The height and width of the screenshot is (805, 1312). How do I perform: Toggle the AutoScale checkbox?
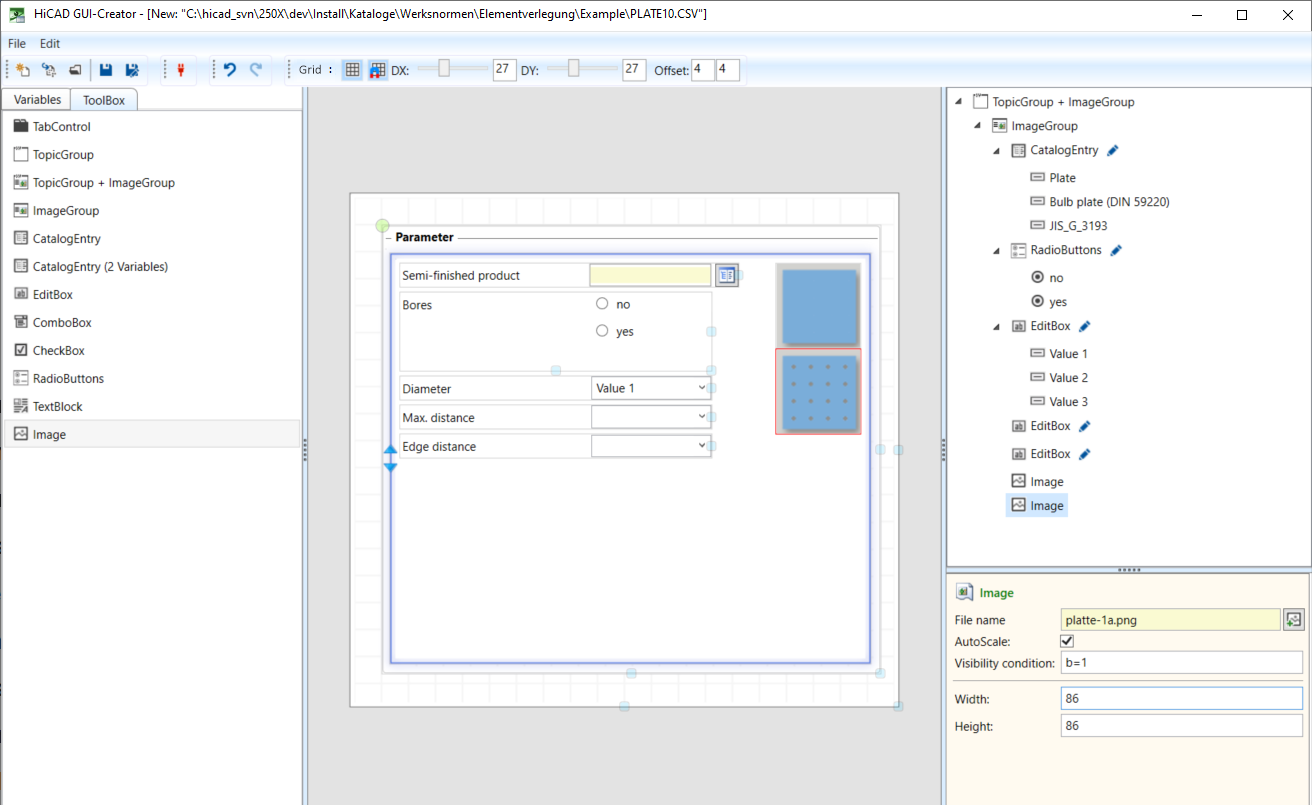click(x=1067, y=641)
